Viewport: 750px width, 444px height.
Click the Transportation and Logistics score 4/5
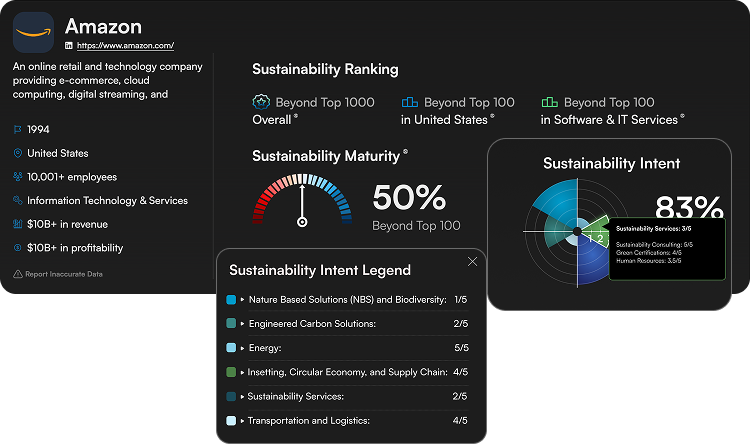click(460, 421)
